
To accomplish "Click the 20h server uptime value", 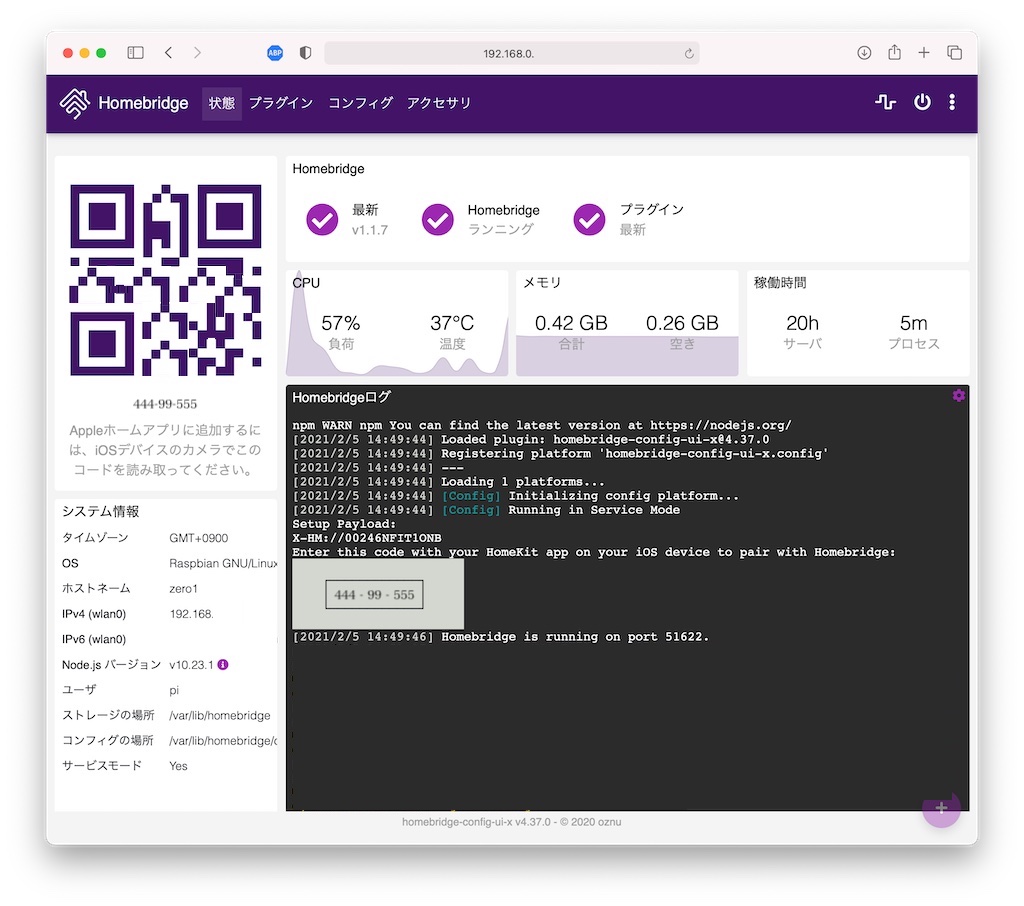I will coord(803,323).
